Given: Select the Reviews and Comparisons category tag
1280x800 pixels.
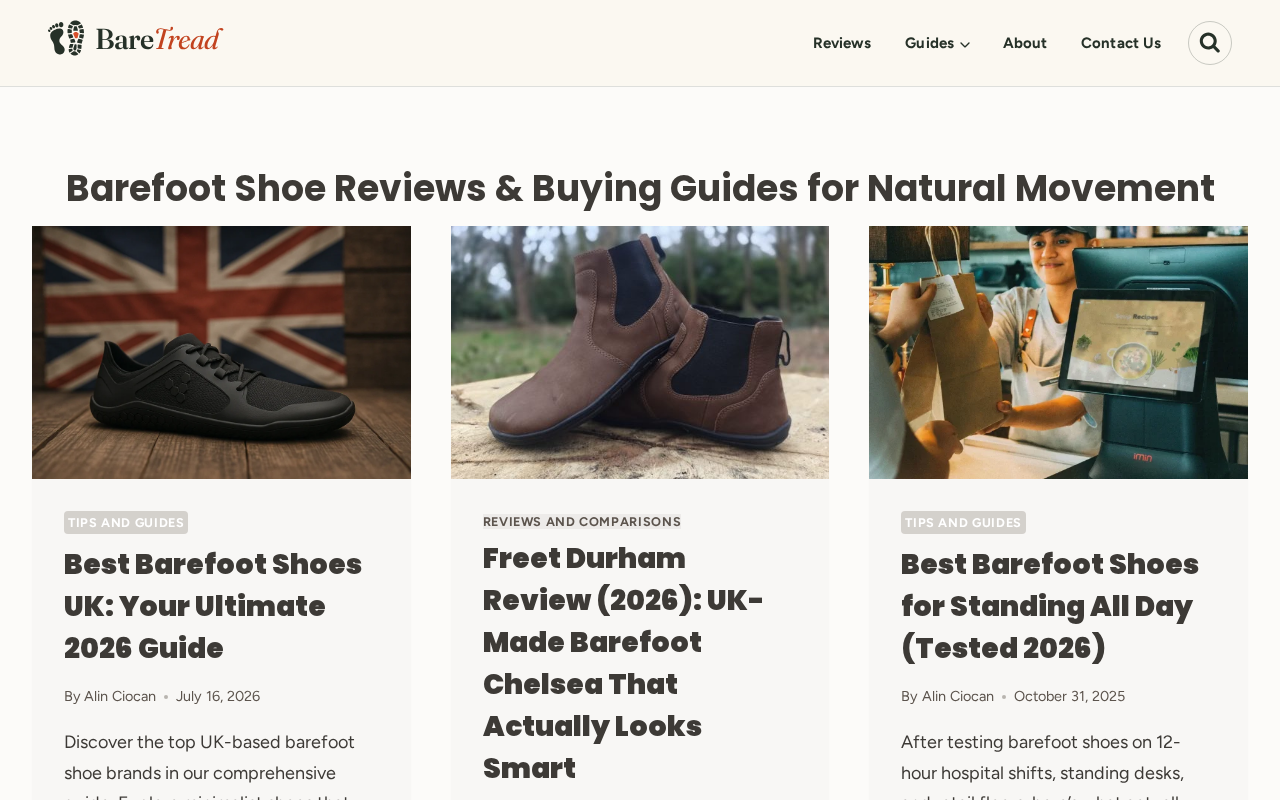Looking at the screenshot, I should tap(582, 522).
